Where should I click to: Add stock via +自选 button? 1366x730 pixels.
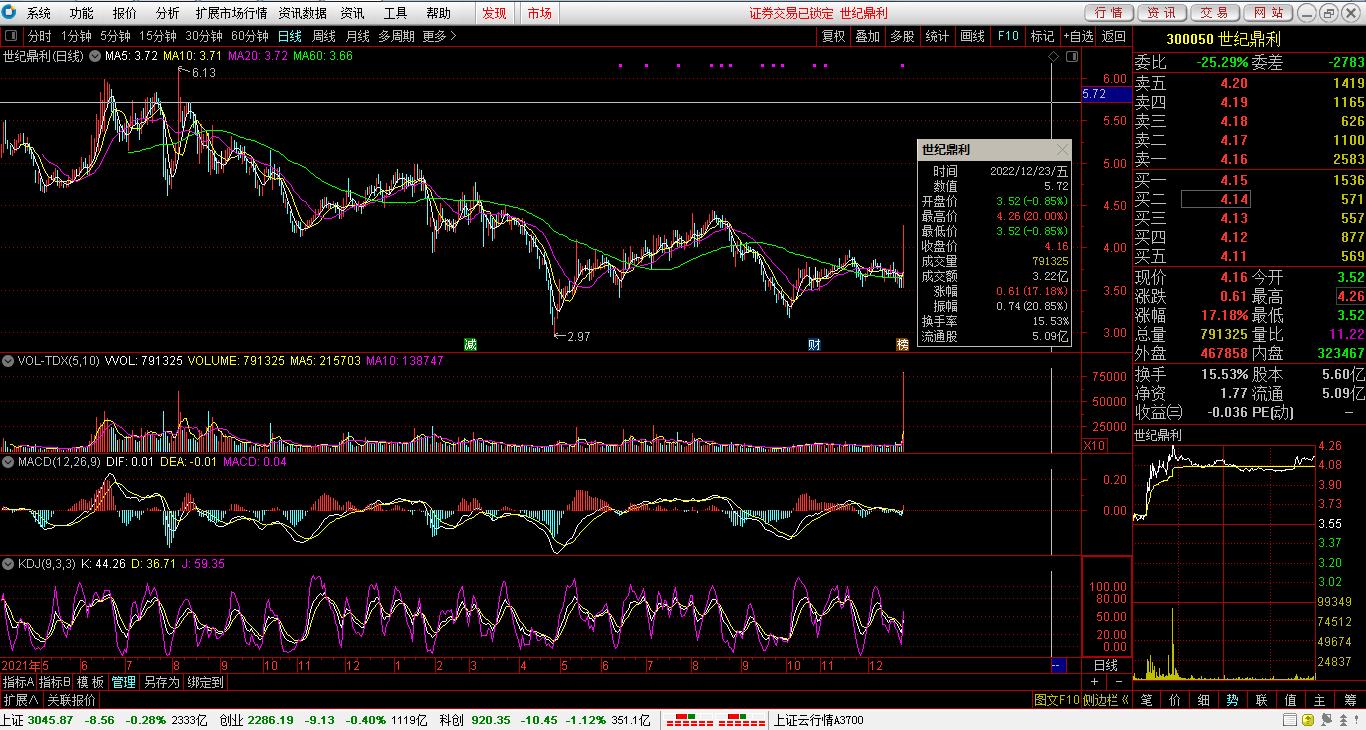tap(1079, 36)
